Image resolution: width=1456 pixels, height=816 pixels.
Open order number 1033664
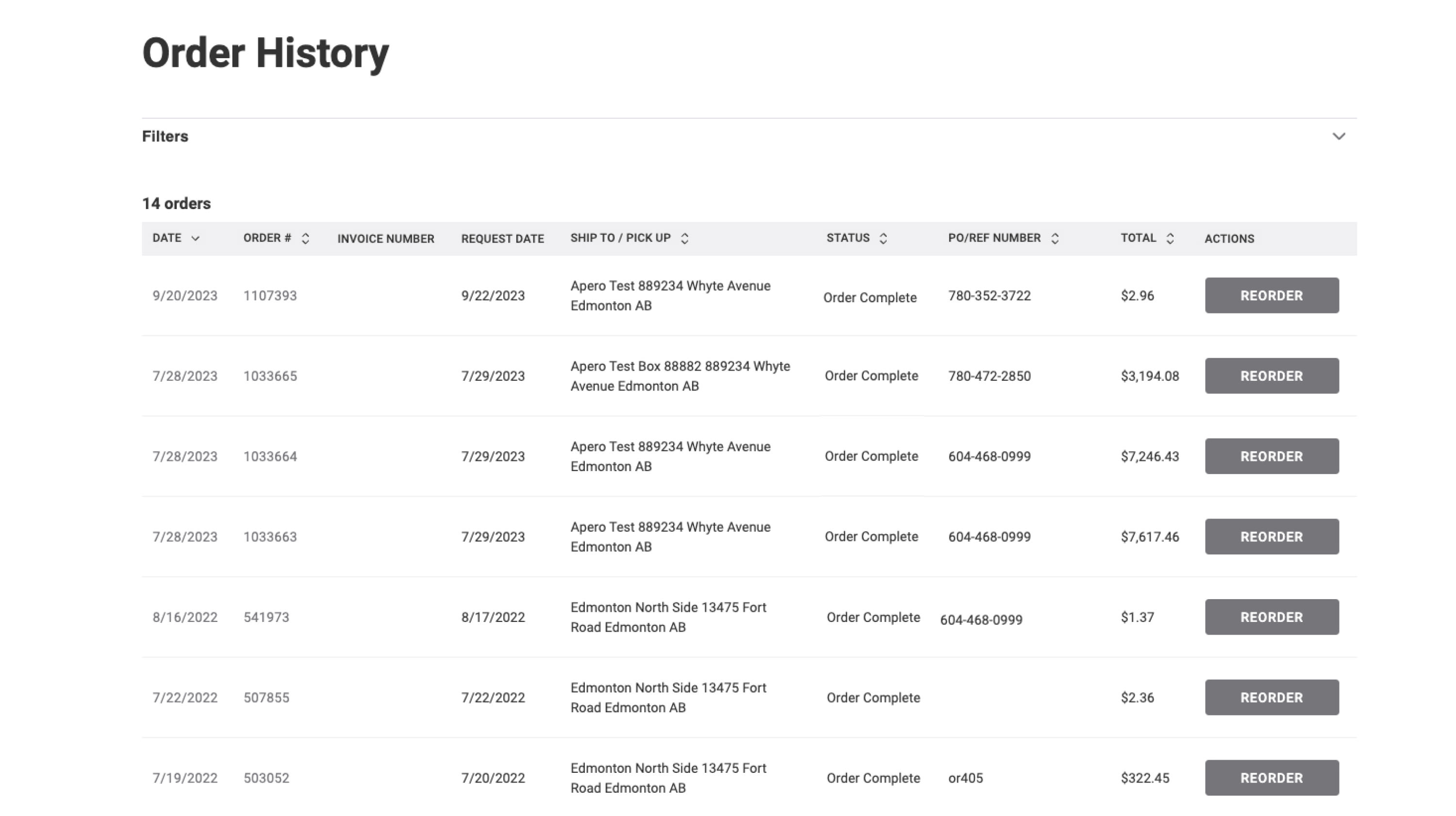[270, 456]
